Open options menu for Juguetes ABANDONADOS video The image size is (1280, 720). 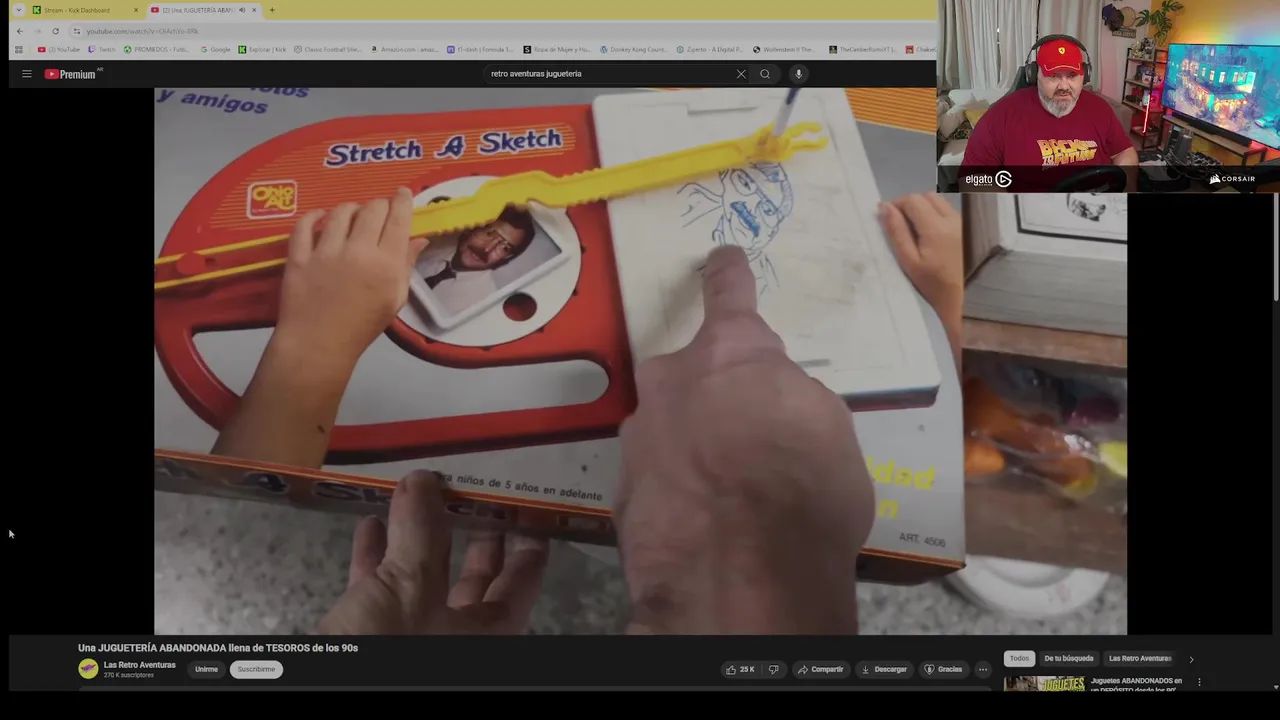pos(1199,682)
